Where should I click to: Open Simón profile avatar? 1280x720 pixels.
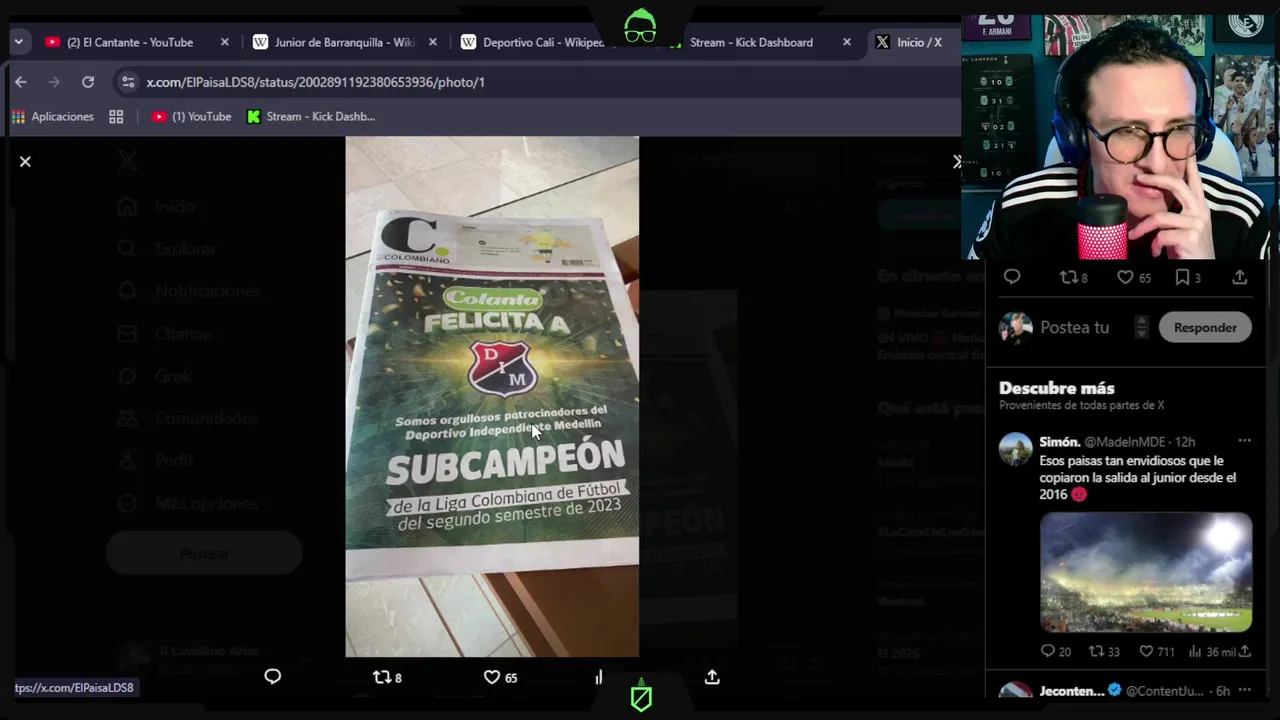click(1015, 449)
